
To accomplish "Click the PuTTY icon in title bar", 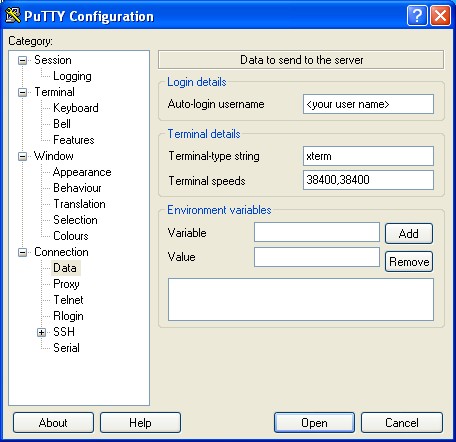I will click(x=13, y=16).
